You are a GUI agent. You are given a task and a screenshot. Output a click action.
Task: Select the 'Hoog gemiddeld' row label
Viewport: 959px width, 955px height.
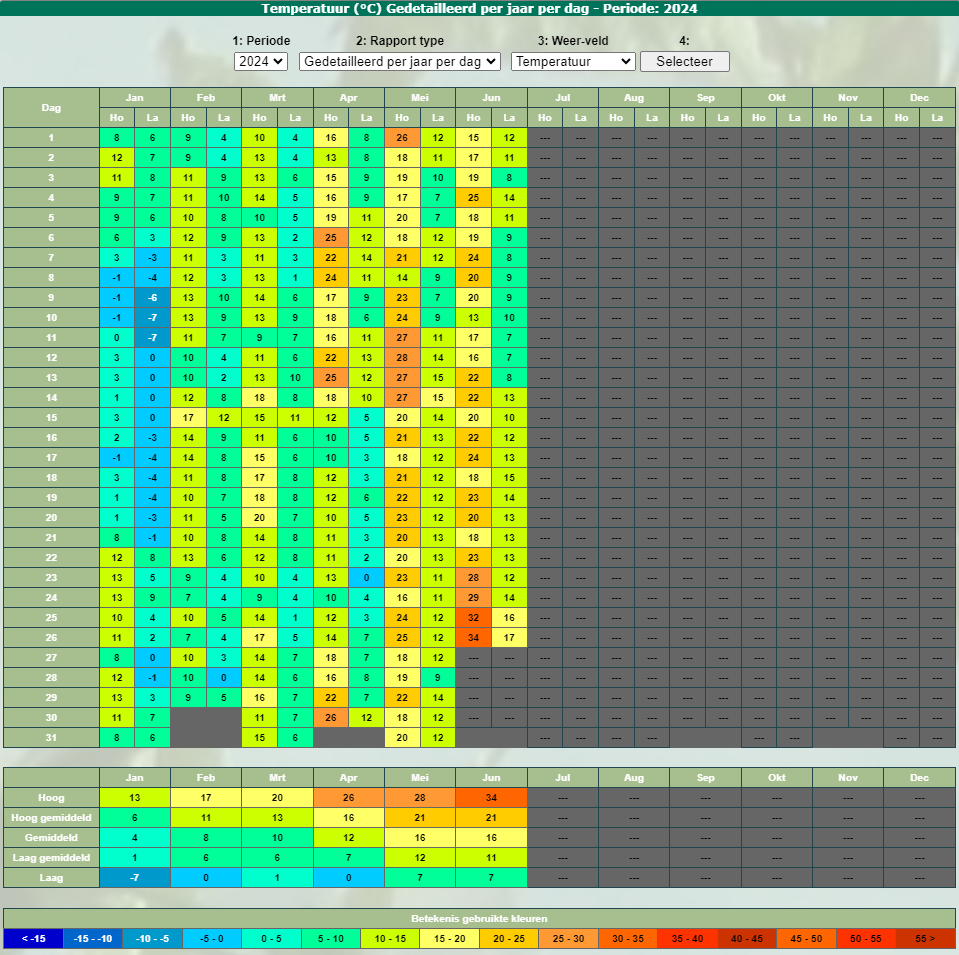point(51,817)
